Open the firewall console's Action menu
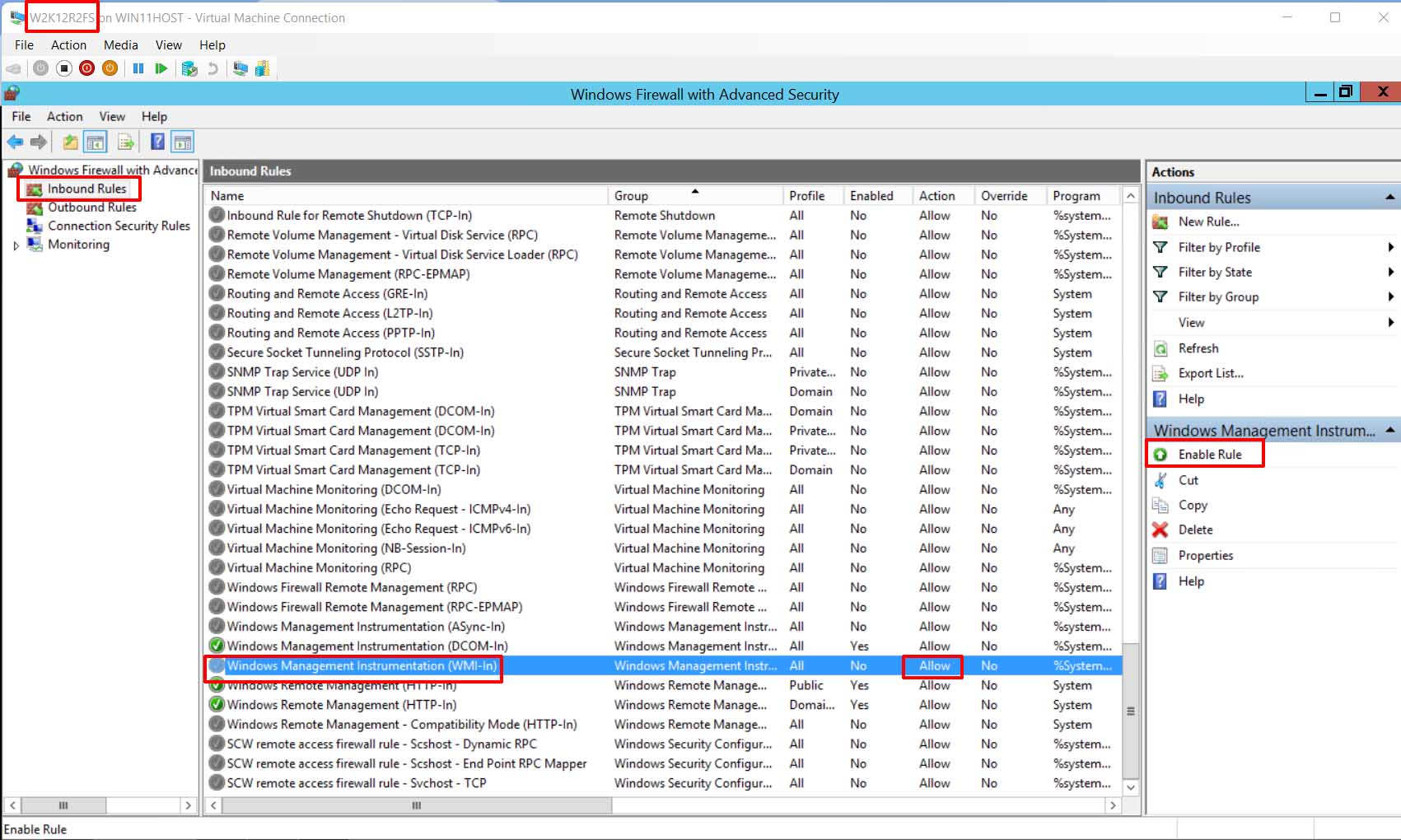Image resolution: width=1401 pixels, height=840 pixels. (x=64, y=116)
